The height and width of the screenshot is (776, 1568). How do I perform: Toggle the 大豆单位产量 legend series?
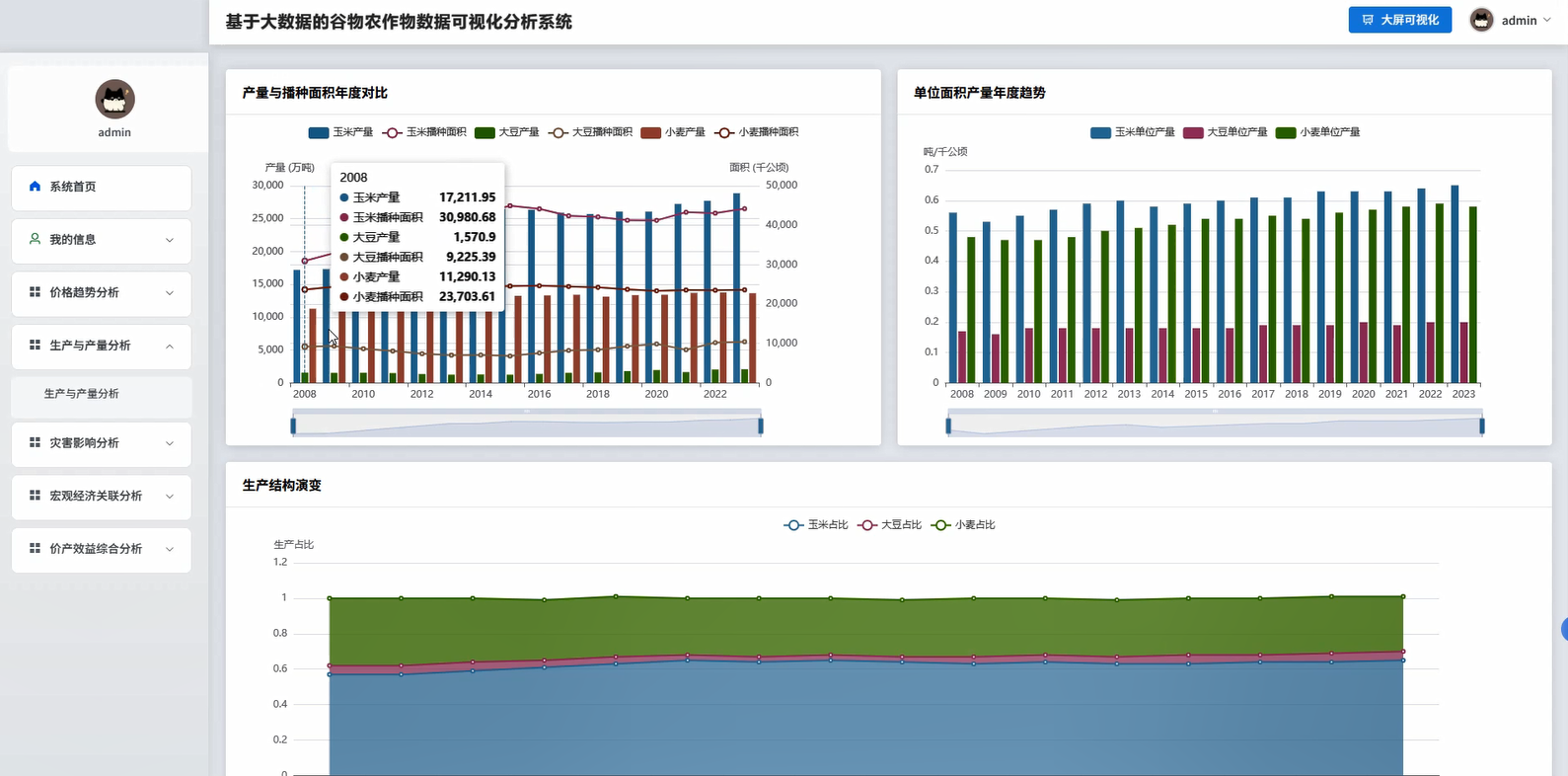(x=1225, y=132)
